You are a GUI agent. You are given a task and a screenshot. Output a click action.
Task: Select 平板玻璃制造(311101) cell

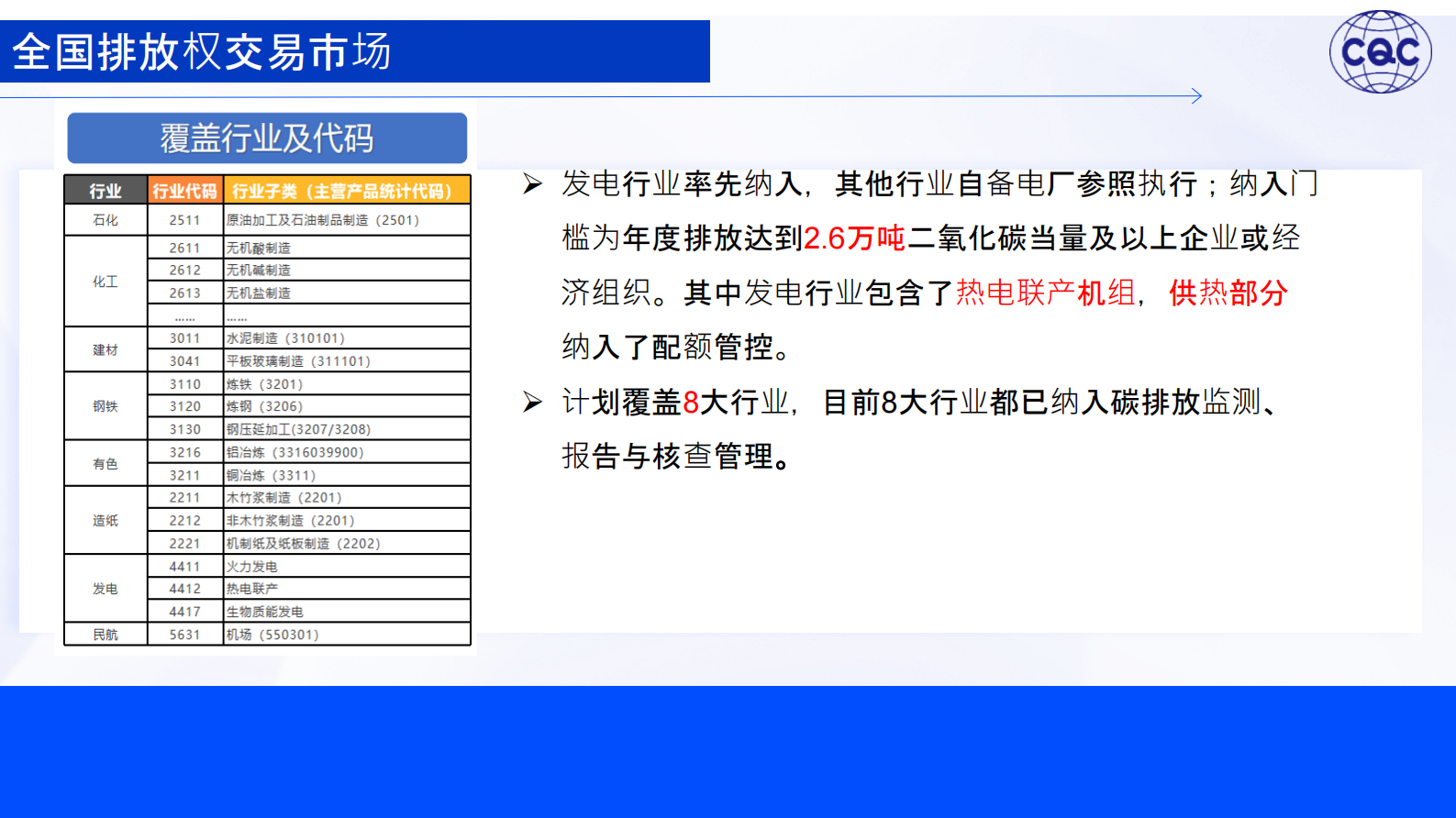(x=347, y=361)
